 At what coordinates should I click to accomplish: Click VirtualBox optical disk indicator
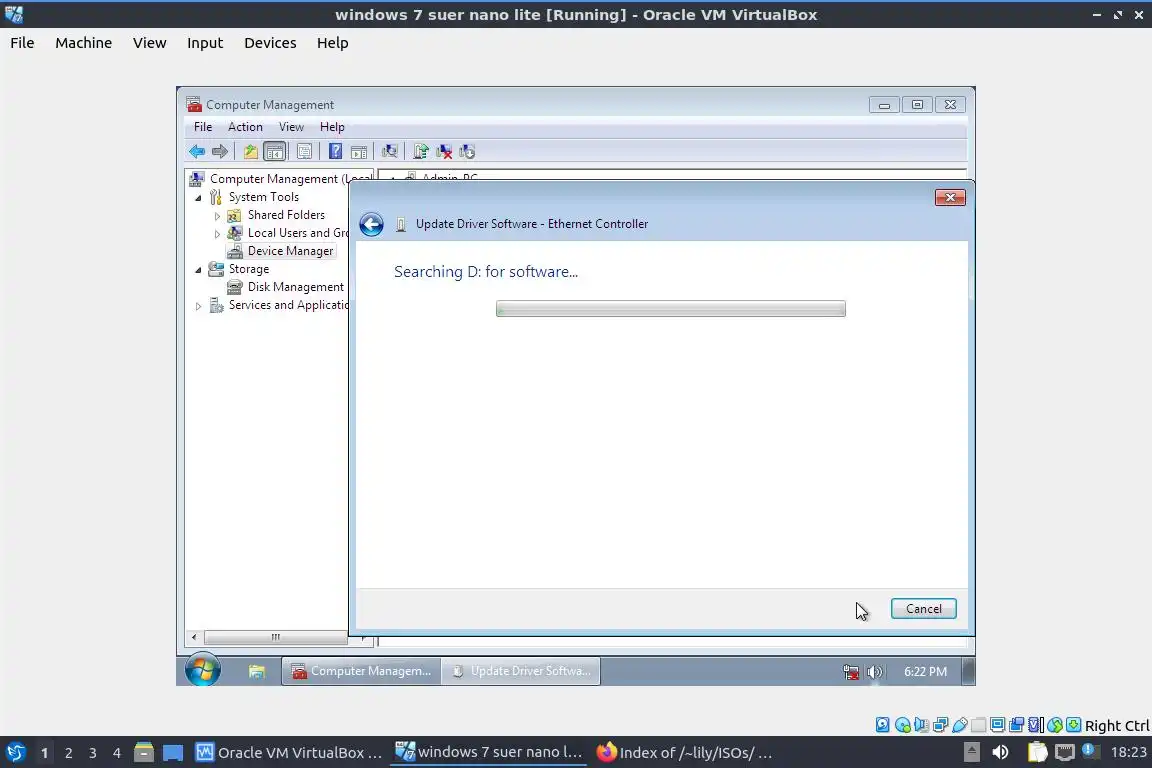tap(903, 725)
